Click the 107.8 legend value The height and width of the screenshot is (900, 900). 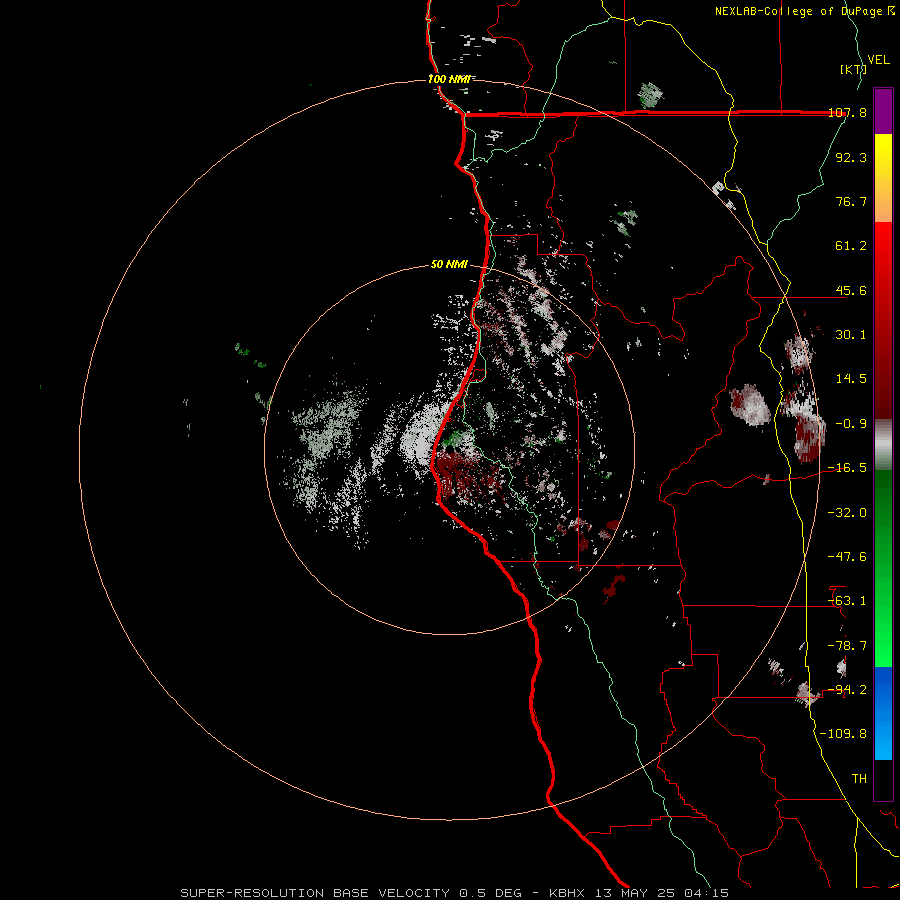848,112
